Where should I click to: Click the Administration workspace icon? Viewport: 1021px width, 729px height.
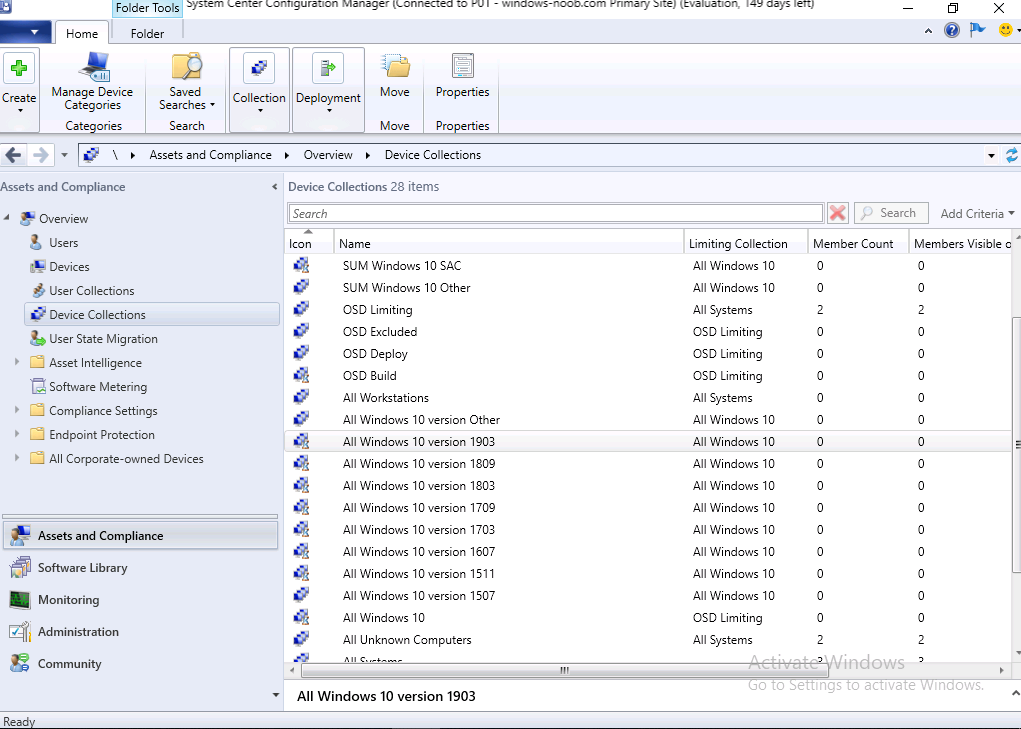(x=20, y=631)
